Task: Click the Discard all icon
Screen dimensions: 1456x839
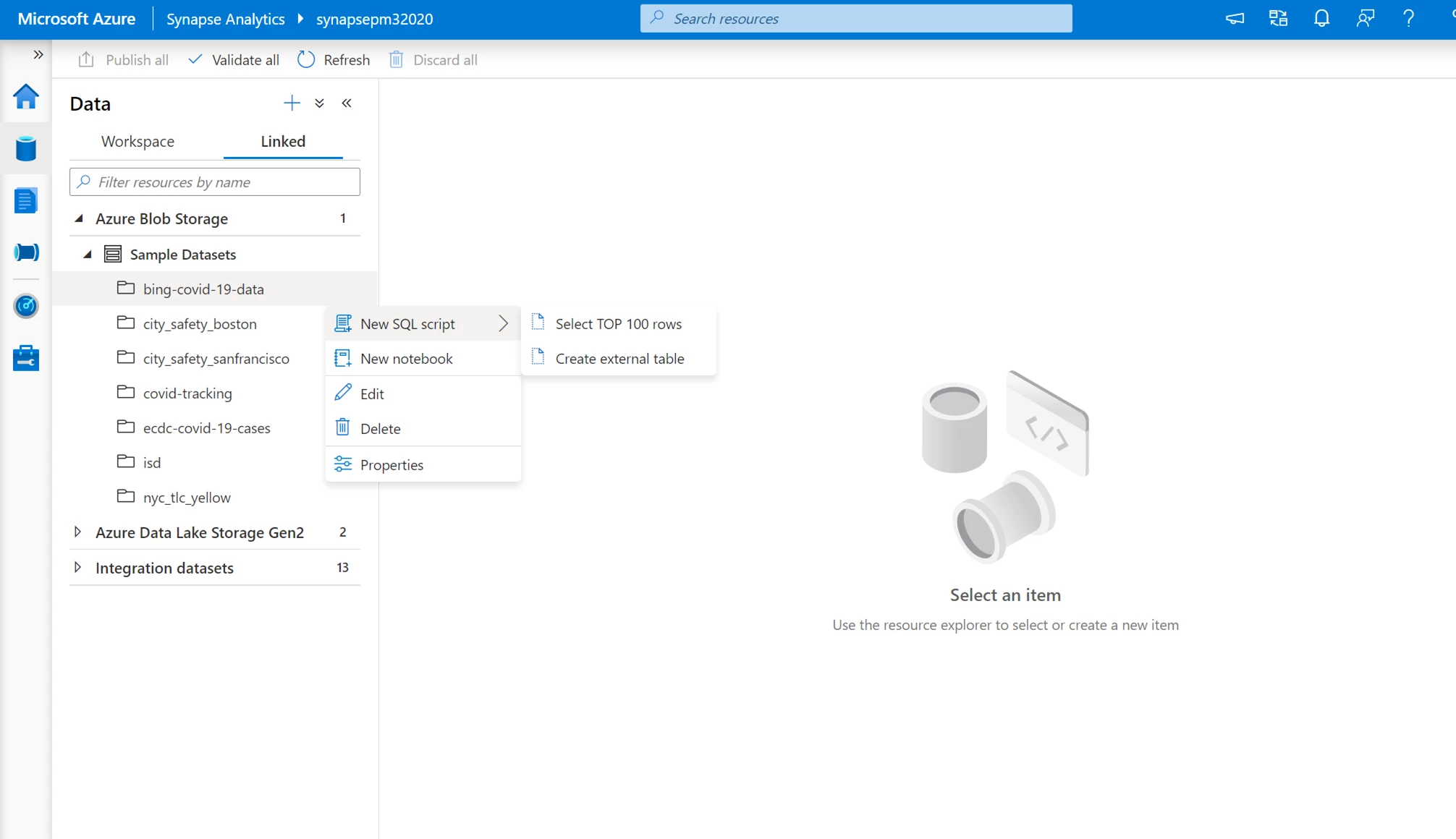Action: 396,59
